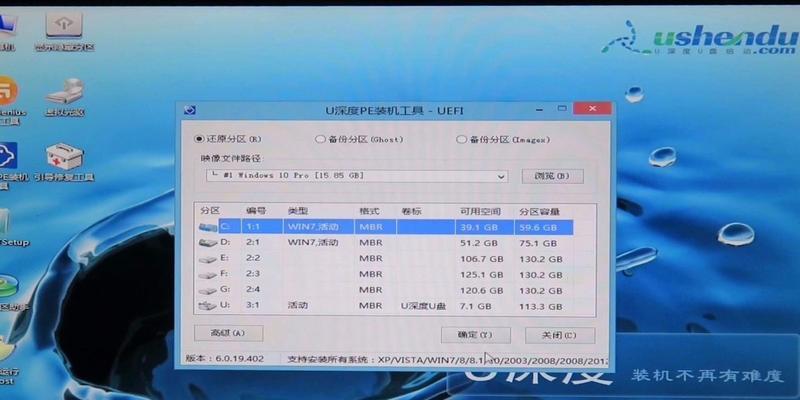Click the '113.3 GB' capacity cell
800x400 pixels.
(541, 306)
